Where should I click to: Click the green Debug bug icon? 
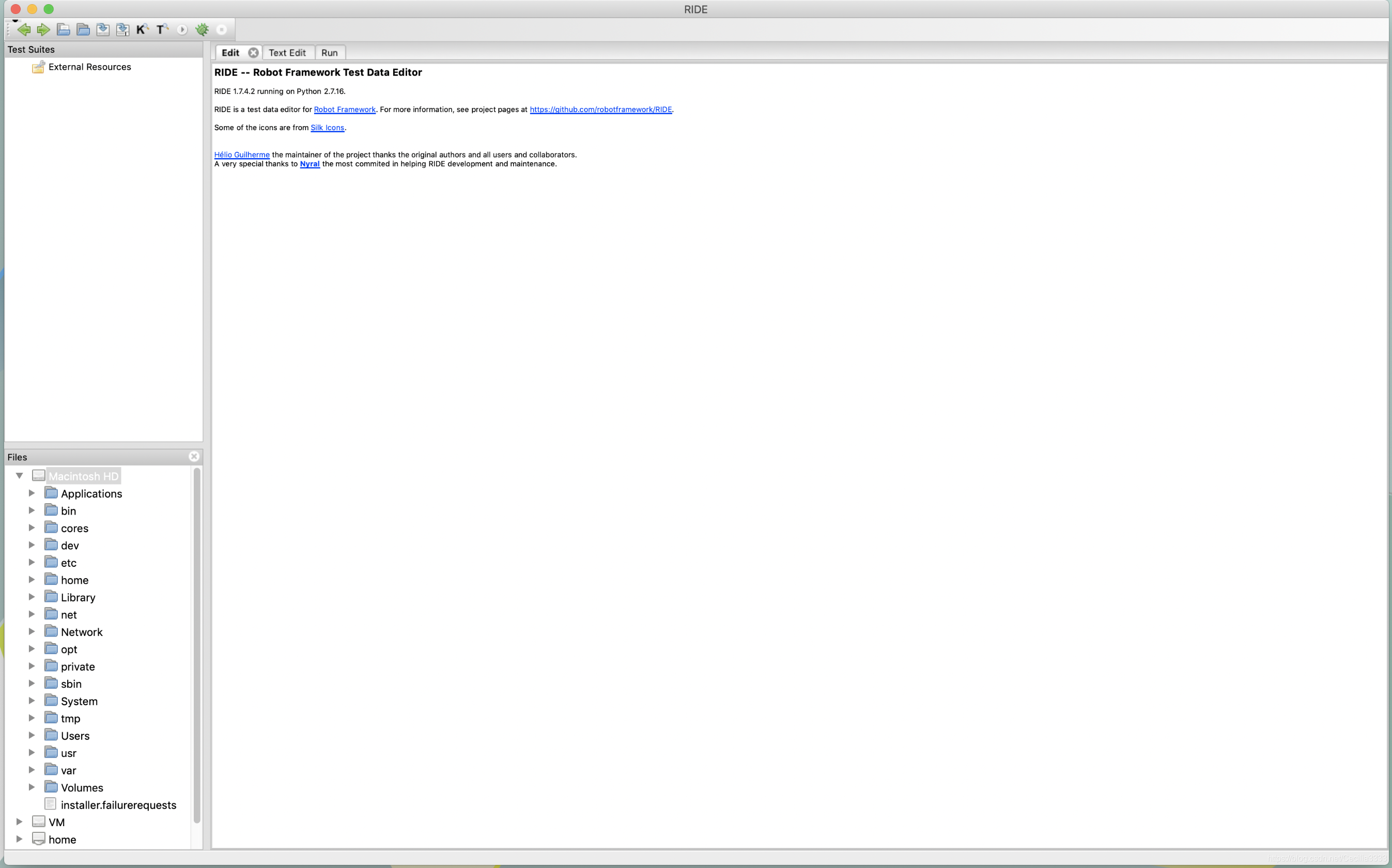202,30
